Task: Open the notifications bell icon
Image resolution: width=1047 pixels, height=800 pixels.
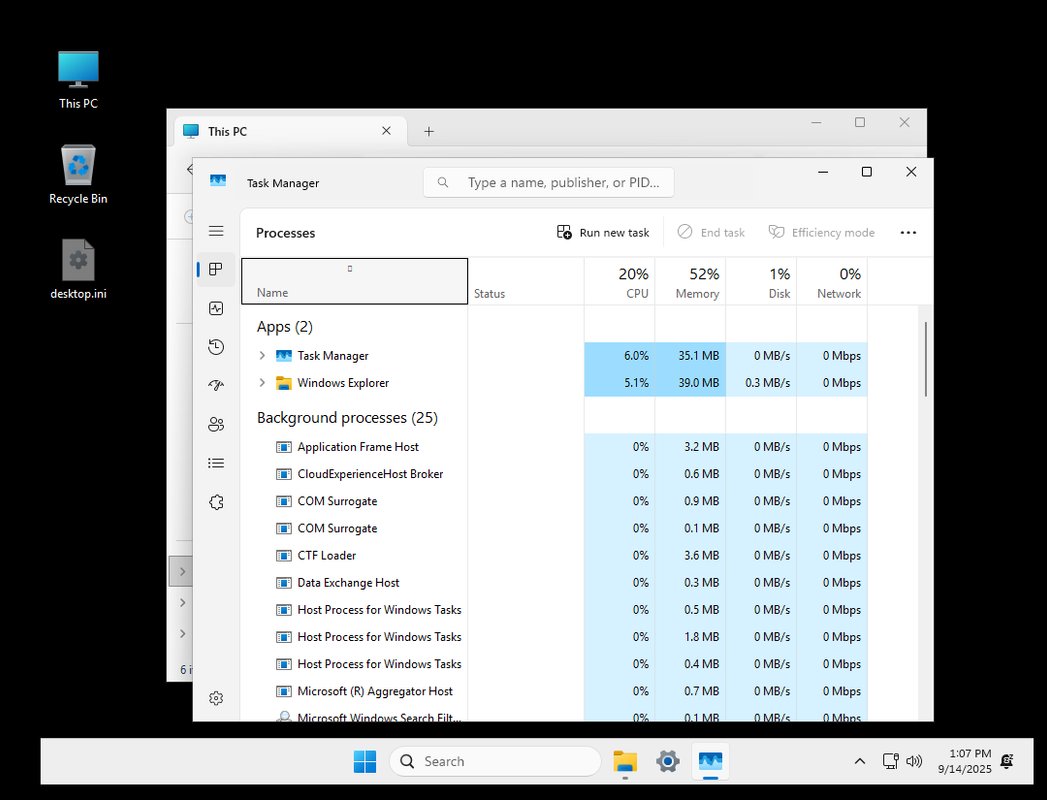Action: 1007,761
